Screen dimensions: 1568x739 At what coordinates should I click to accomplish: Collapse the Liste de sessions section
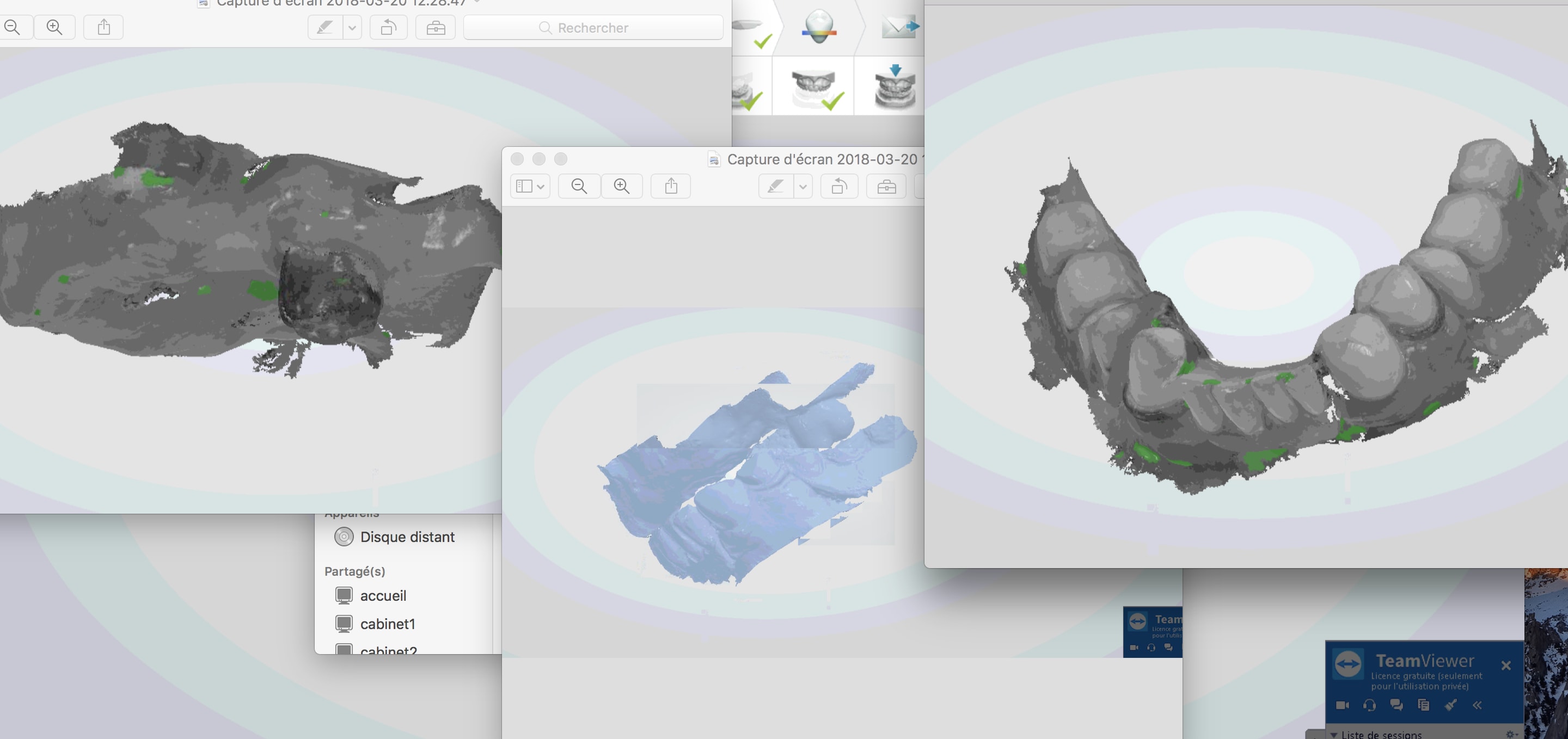(1334, 734)
